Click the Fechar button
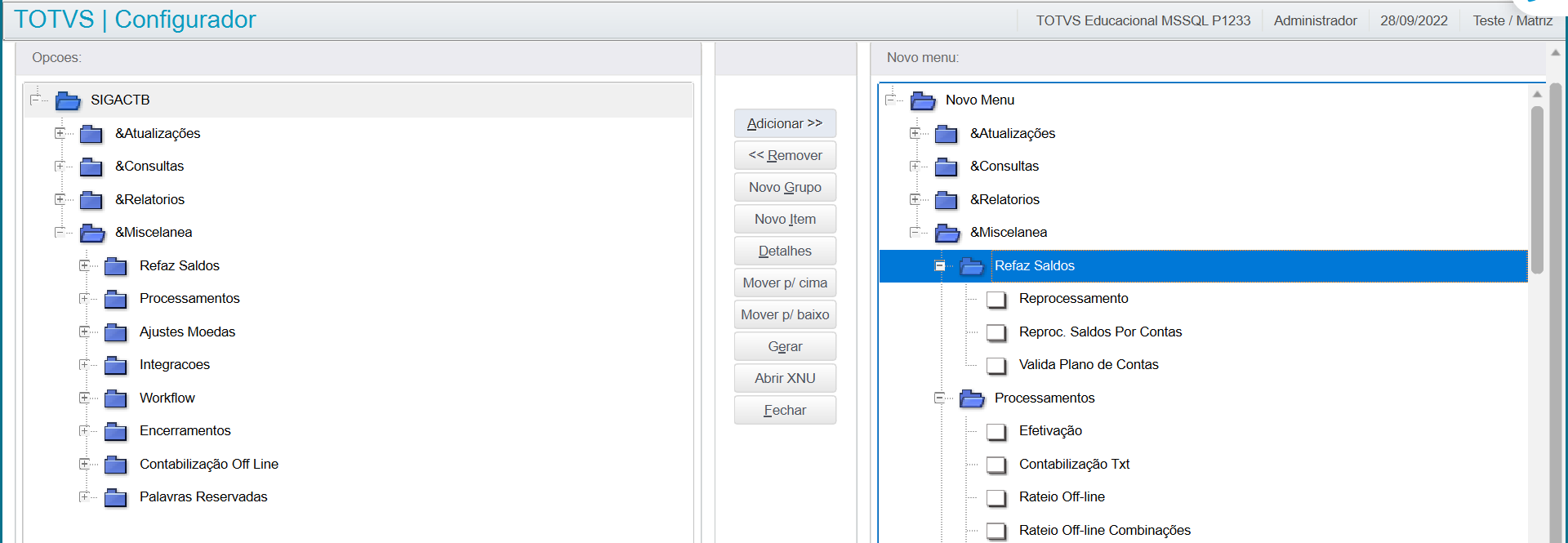 (785, 410)
